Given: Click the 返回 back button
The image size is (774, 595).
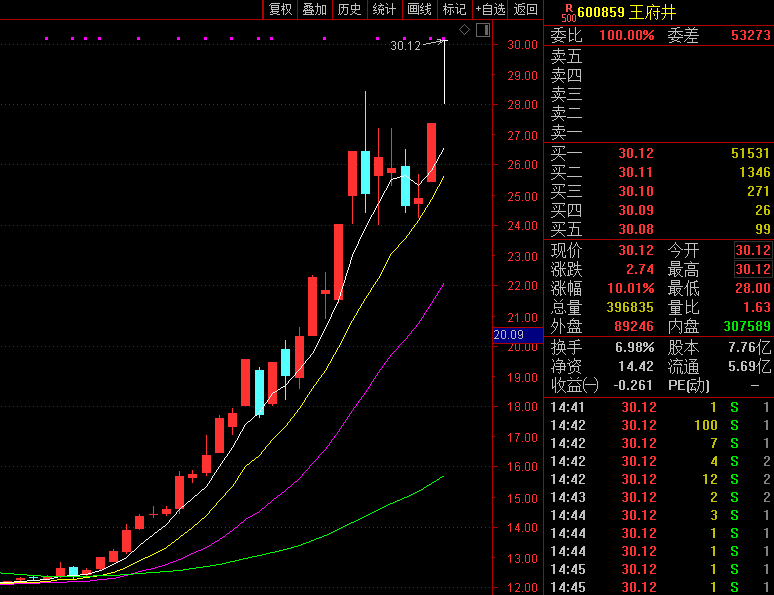Looking at the screenshot, I should tap(525, 9).
